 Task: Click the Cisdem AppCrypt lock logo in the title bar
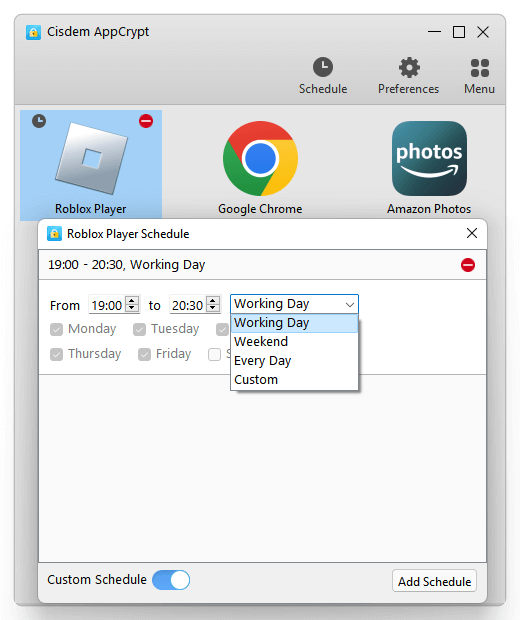33,32
